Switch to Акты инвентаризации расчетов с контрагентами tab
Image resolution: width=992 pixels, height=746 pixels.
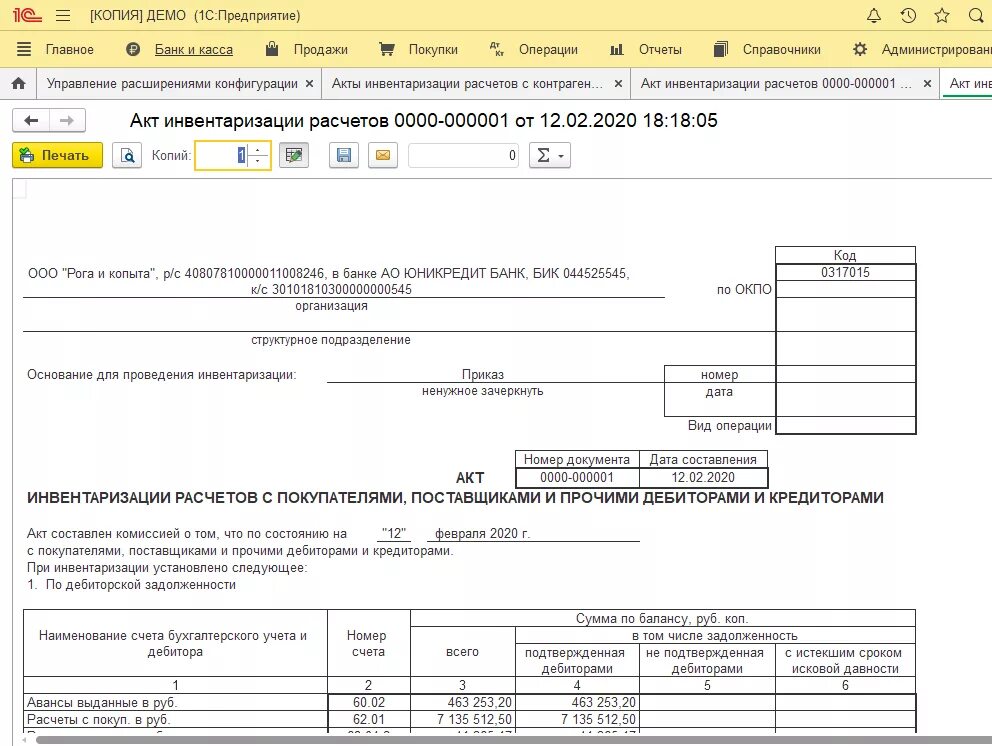coord(468,84)
